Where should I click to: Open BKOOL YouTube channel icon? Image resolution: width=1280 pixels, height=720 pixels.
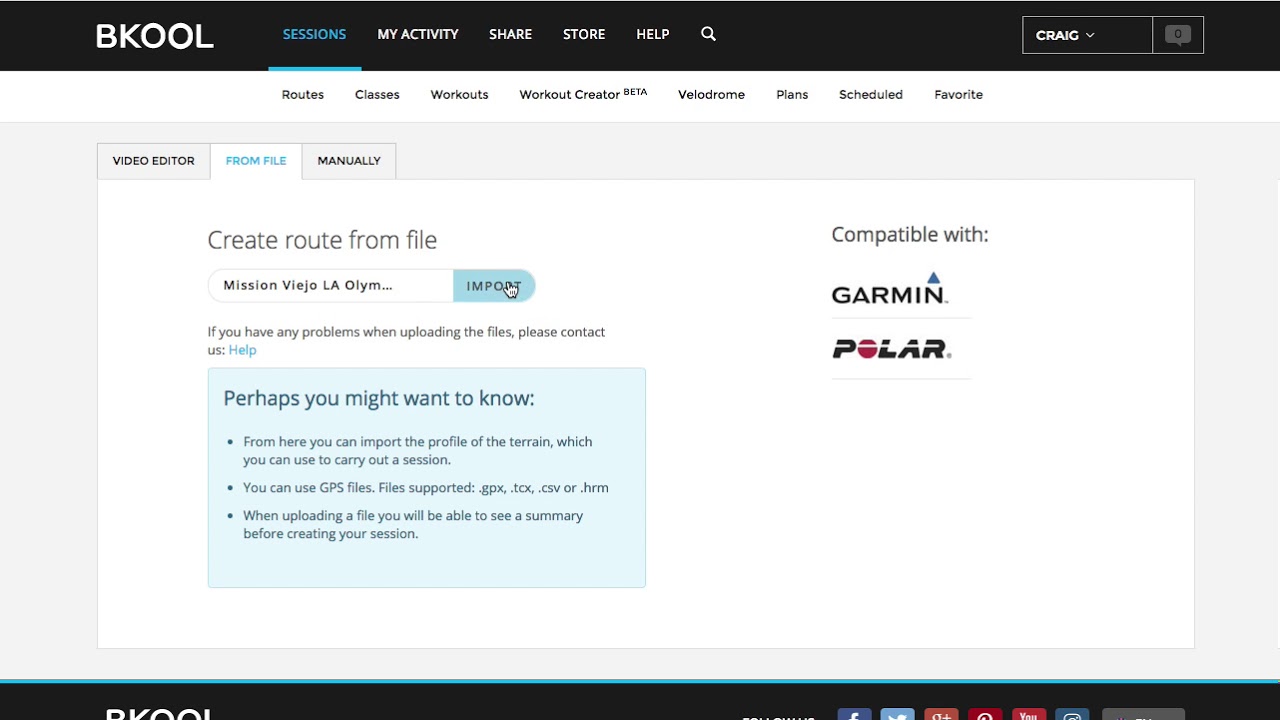click(1028, 714)
